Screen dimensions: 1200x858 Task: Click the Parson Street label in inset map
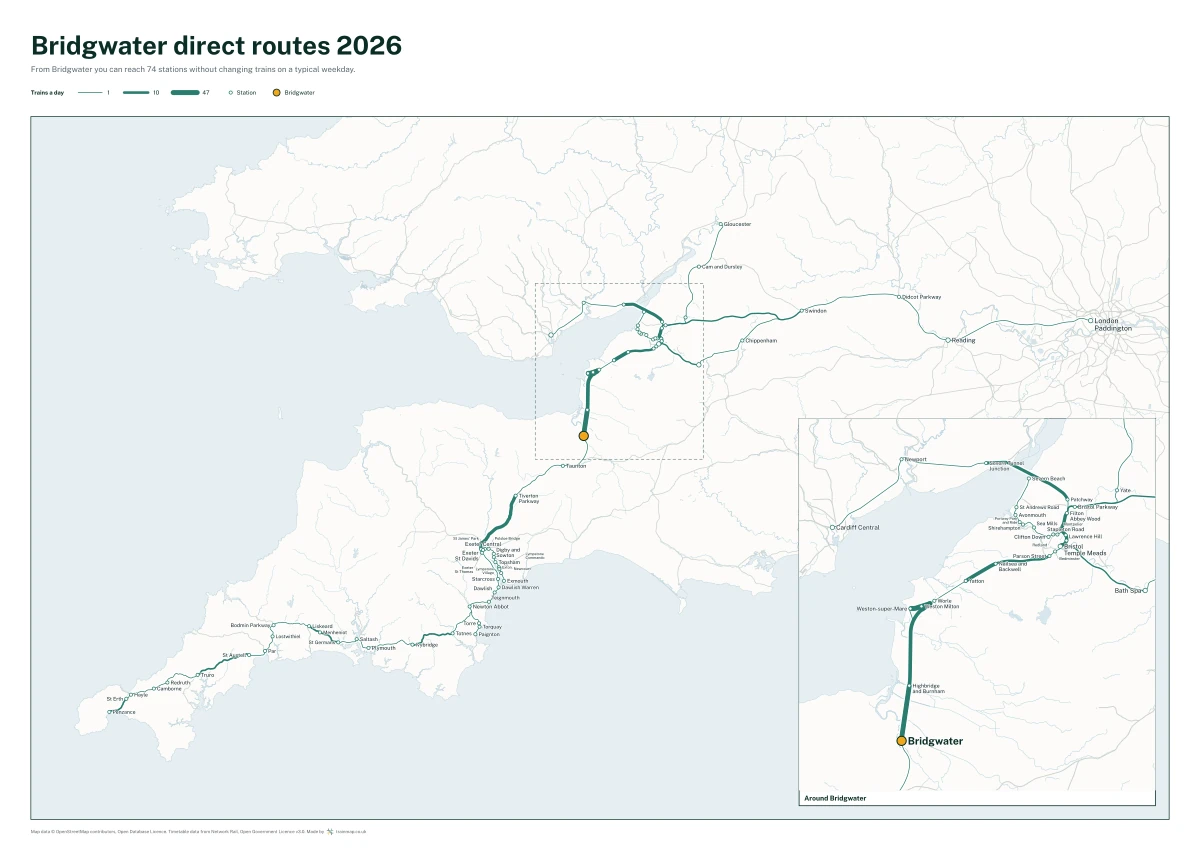[x=1030, y=555]
